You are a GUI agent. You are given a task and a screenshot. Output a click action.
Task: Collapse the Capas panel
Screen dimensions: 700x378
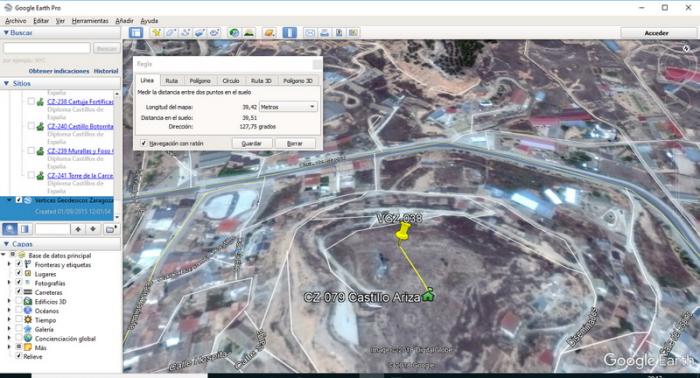pos(6,244)
